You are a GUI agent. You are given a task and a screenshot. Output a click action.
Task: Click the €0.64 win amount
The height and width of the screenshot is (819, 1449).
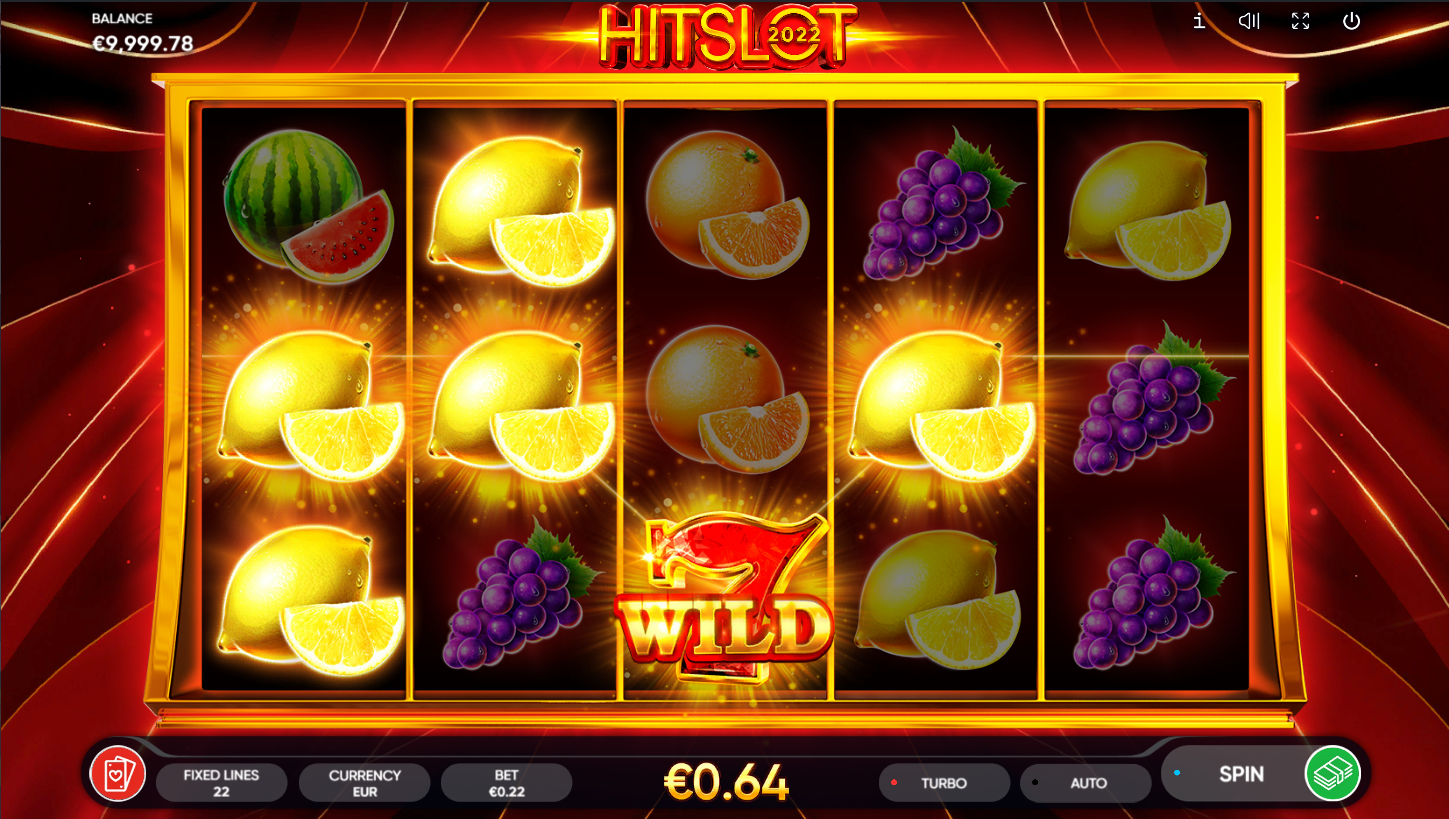726,783
